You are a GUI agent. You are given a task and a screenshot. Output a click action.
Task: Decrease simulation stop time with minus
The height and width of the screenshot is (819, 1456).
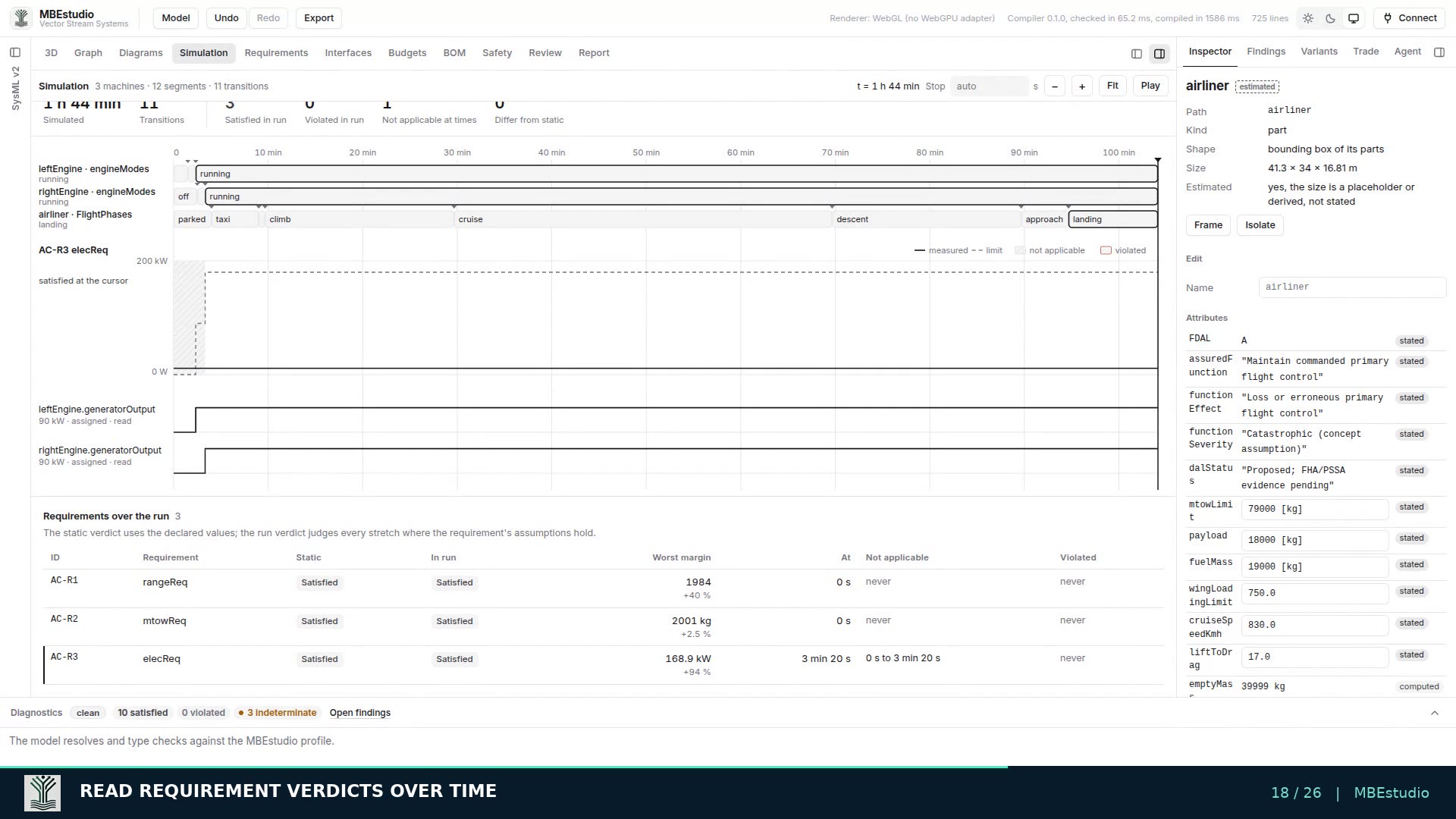[1055, 86]
